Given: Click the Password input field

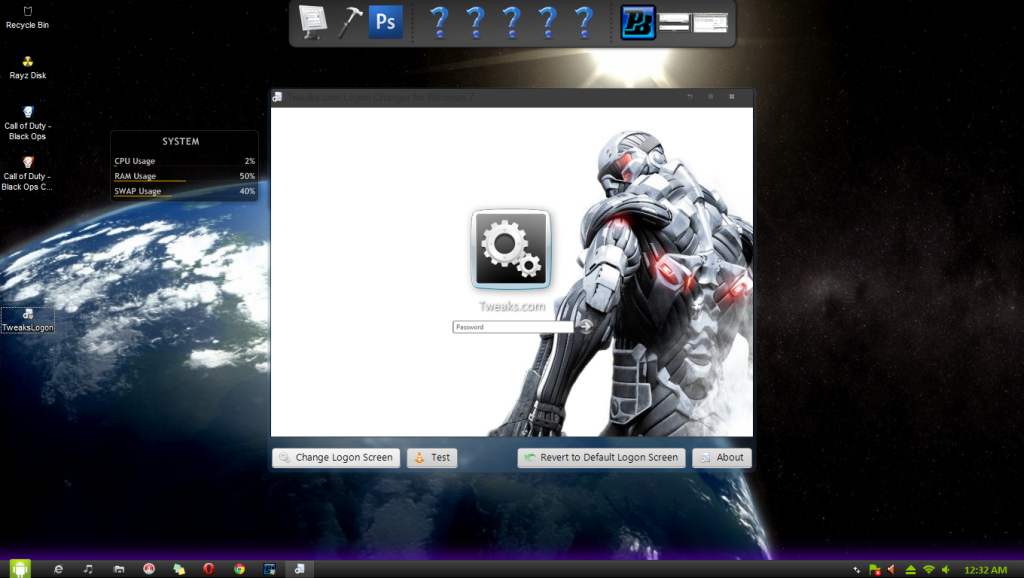Looking at the screenshot, I should pyautogui.click(x=512, y=327).
